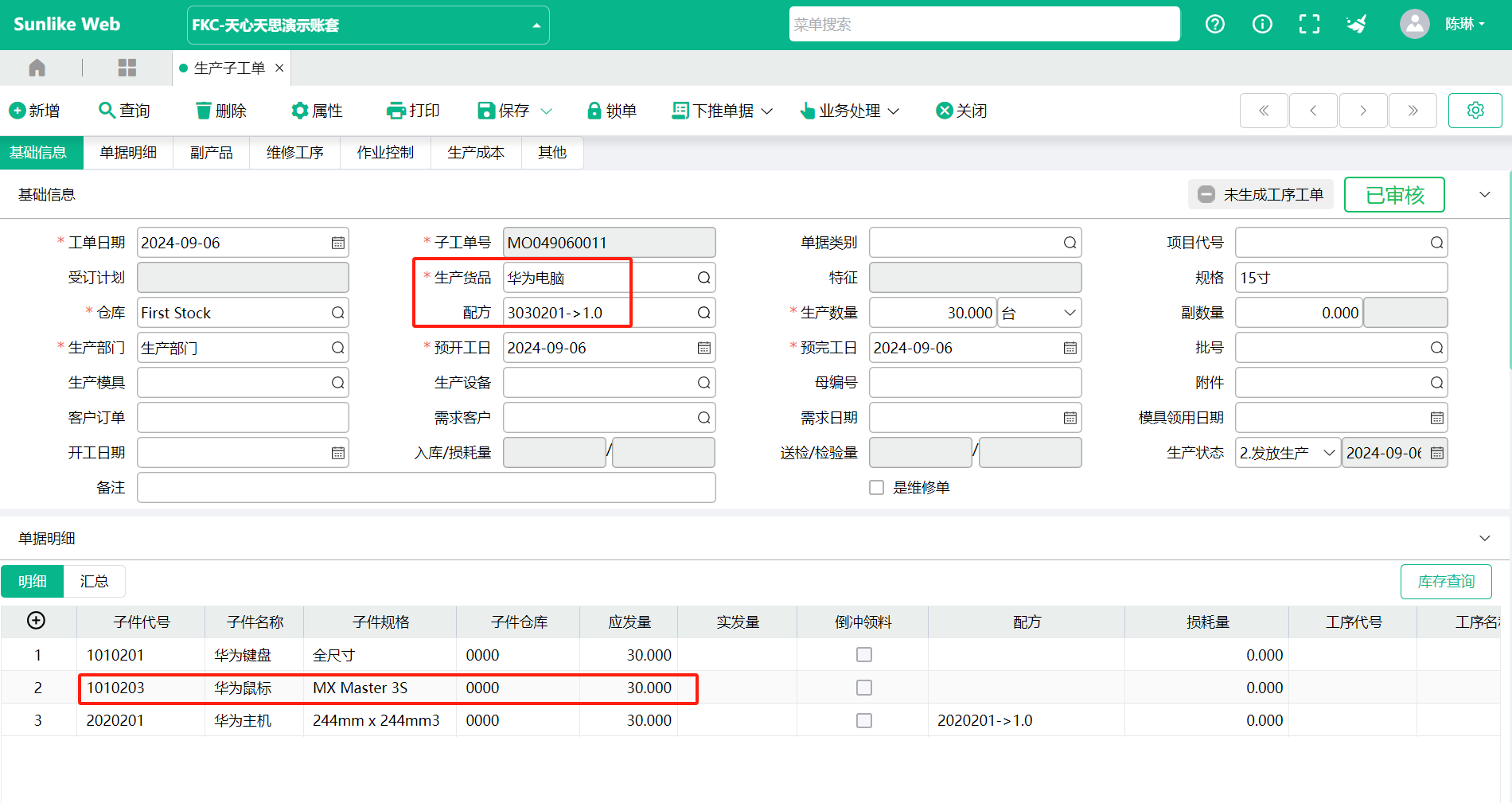Toggle 倒冲领料 checkbox for 华为主机 row

click(x=863, y=719)
